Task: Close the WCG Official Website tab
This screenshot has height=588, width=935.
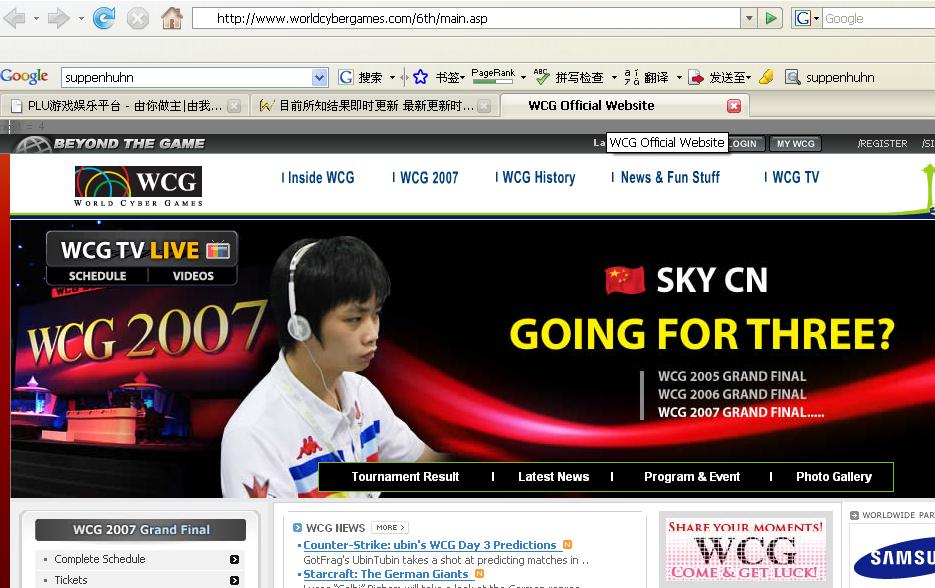Action: point(734,106)
